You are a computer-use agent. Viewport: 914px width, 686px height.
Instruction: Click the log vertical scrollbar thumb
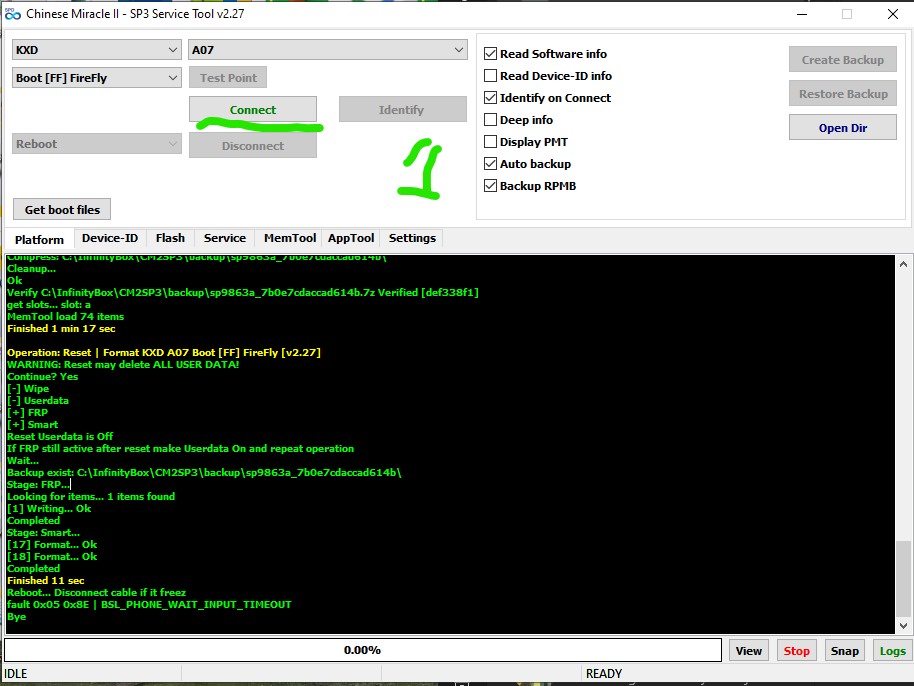click(x=903, y=578)
